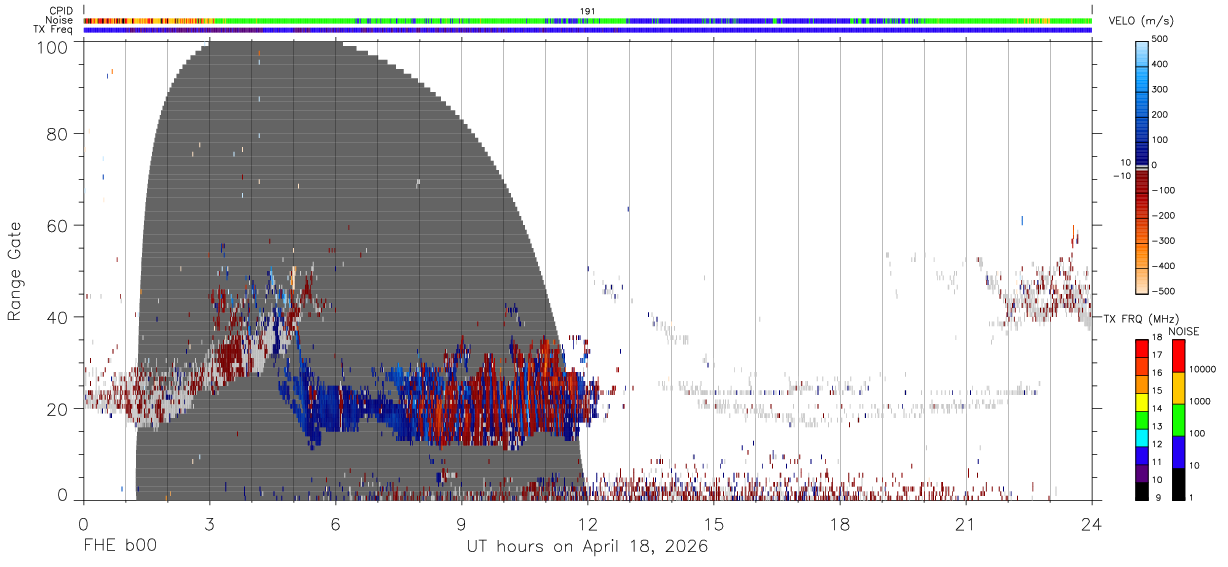The width and height of the screenshot is (1228, 567).
Task: Click the 20 range gate tick label
Action: 57,409
